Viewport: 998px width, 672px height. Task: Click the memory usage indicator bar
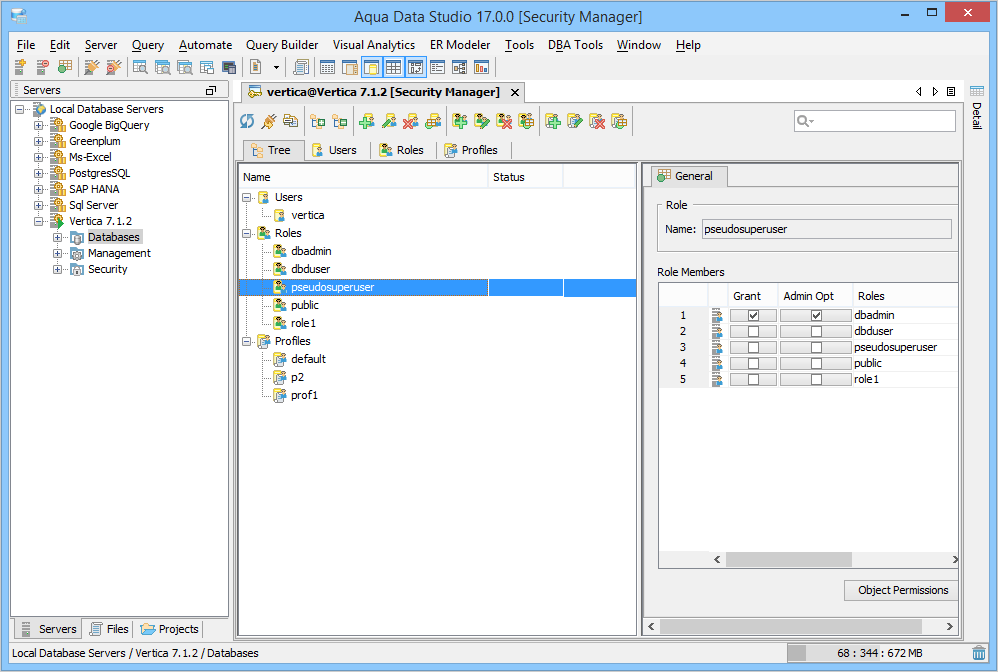(878, 653)
